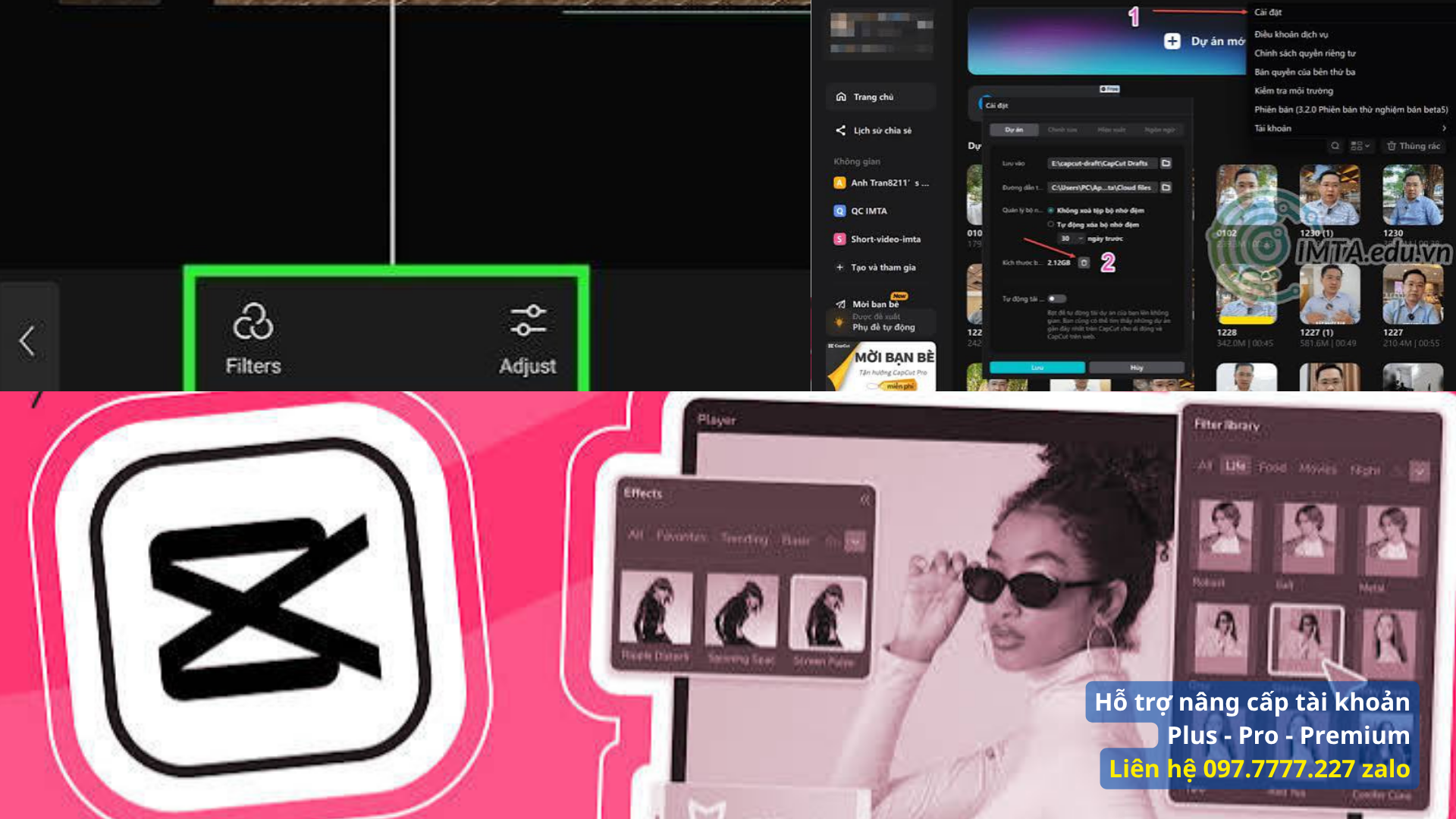This screenshot has width=1456, height=819.
Task: Select Tự động xóa bộ nhớ đệm option
Action: click(1094, 224)
